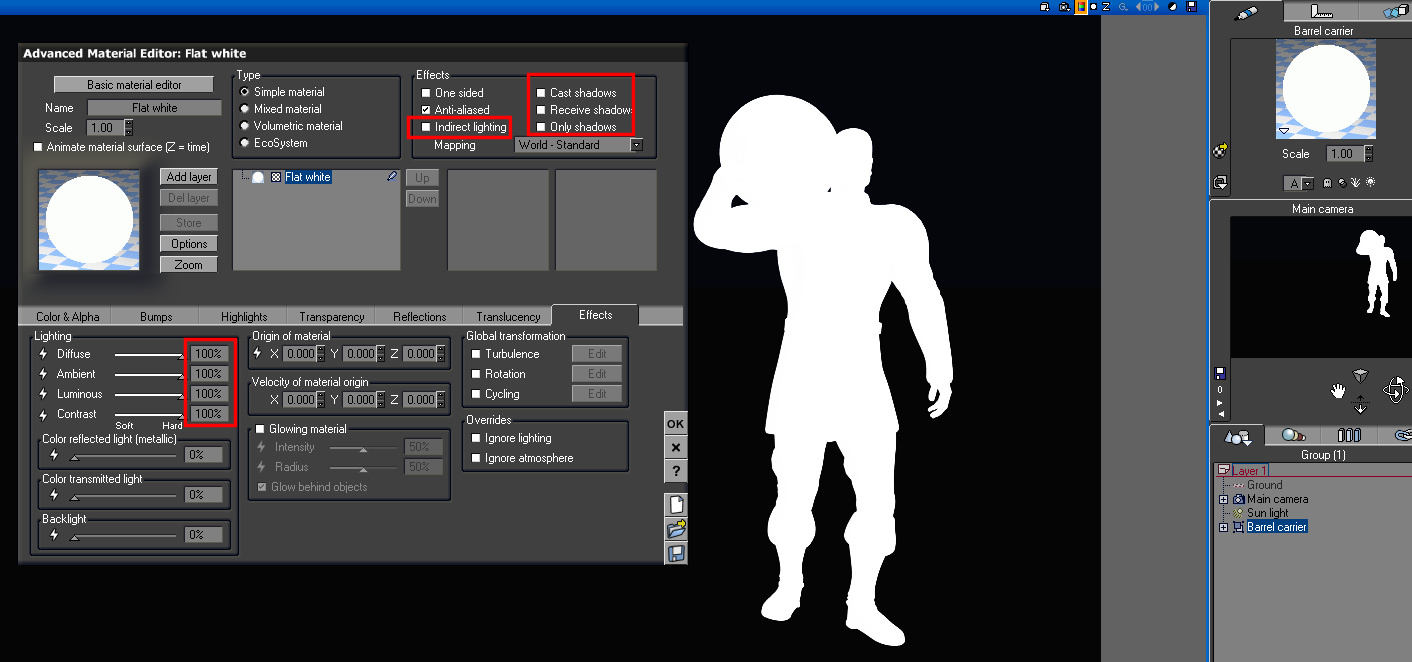Click the pencil edit icon on Flat white layer
Screen dimensions: 1412x662
(392, 177)
